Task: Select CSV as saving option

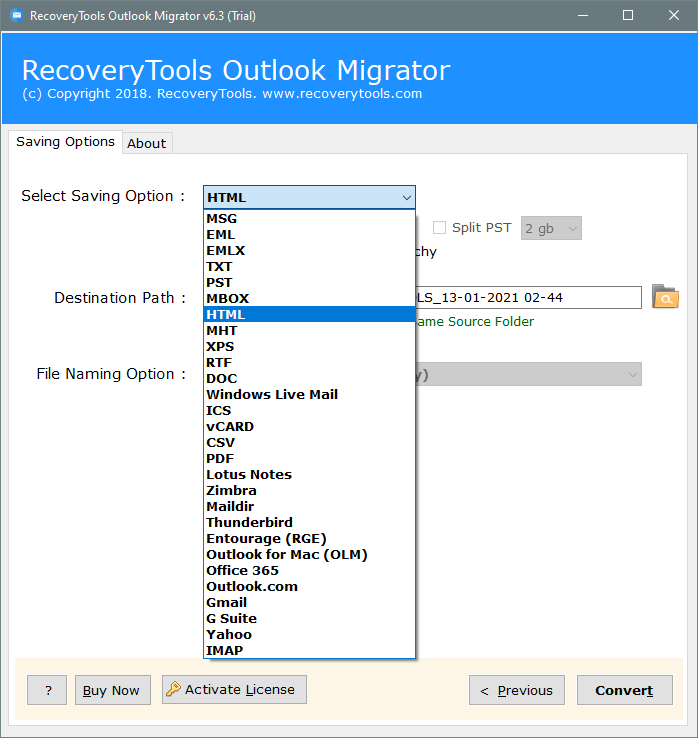Action: point(309,442)
